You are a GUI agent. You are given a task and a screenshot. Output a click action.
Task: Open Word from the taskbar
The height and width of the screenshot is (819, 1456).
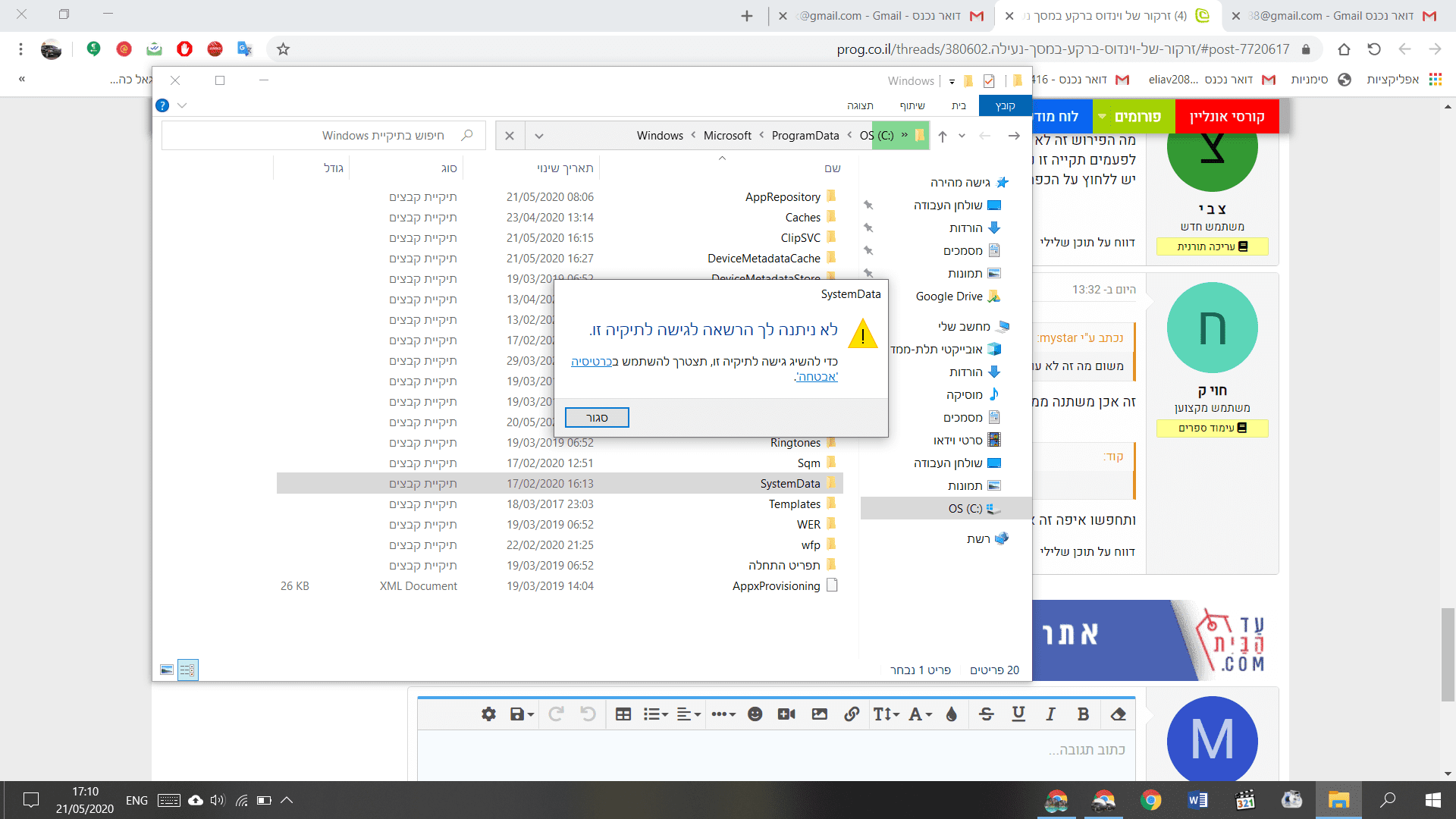[1197, 800]
